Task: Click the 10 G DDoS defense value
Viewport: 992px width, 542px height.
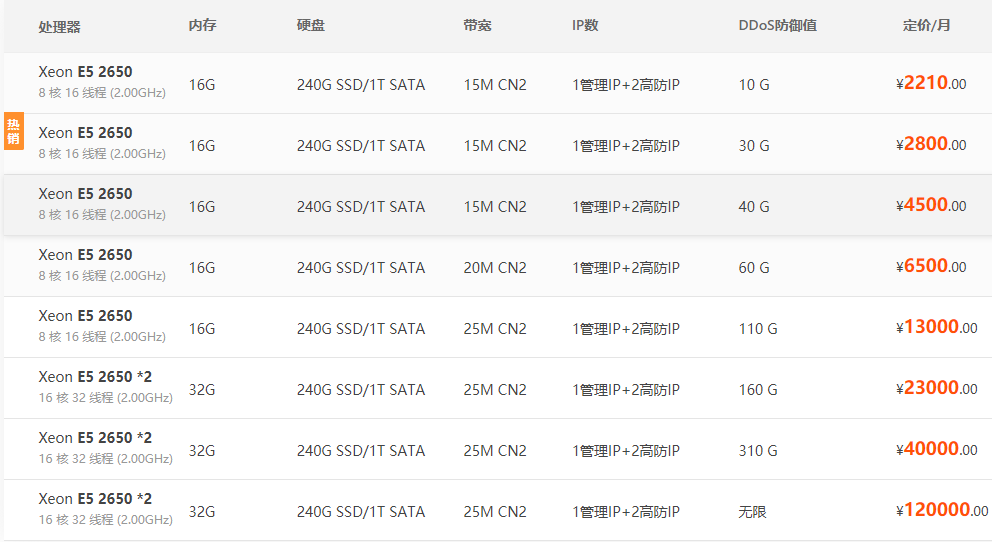Action: click(x=754, y=85)
